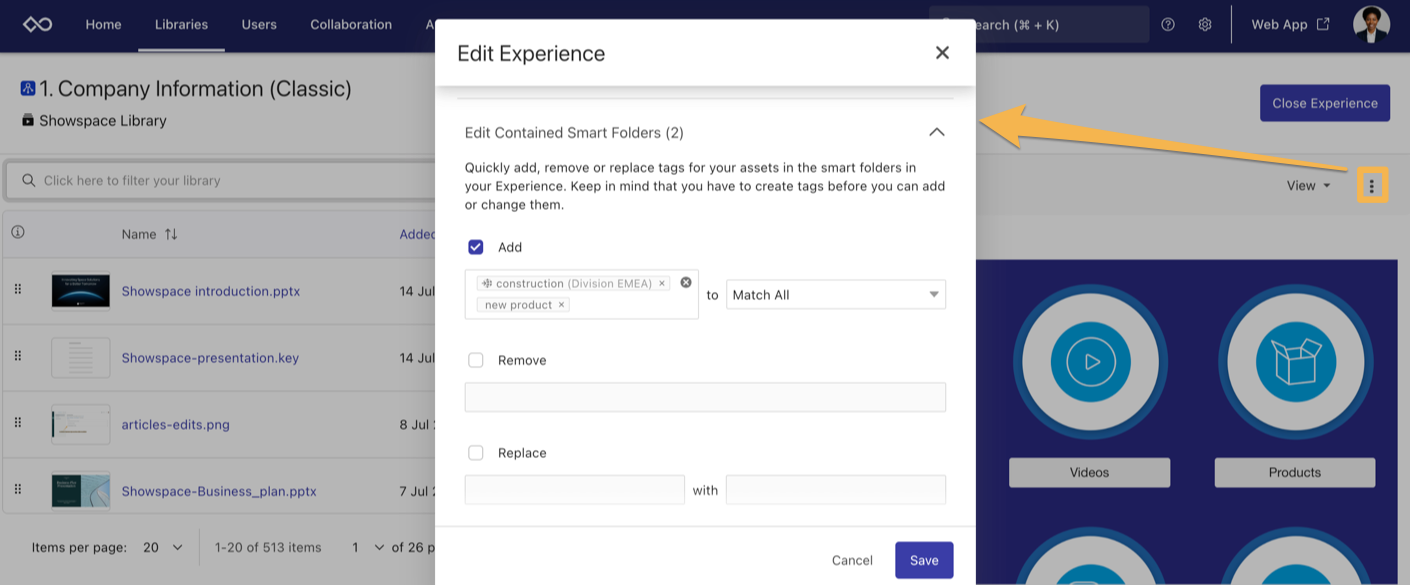The image size is (1410, 585).
Task: Enable the Remove checkbox
Action: pyautogui.click(x=476, y=360)
